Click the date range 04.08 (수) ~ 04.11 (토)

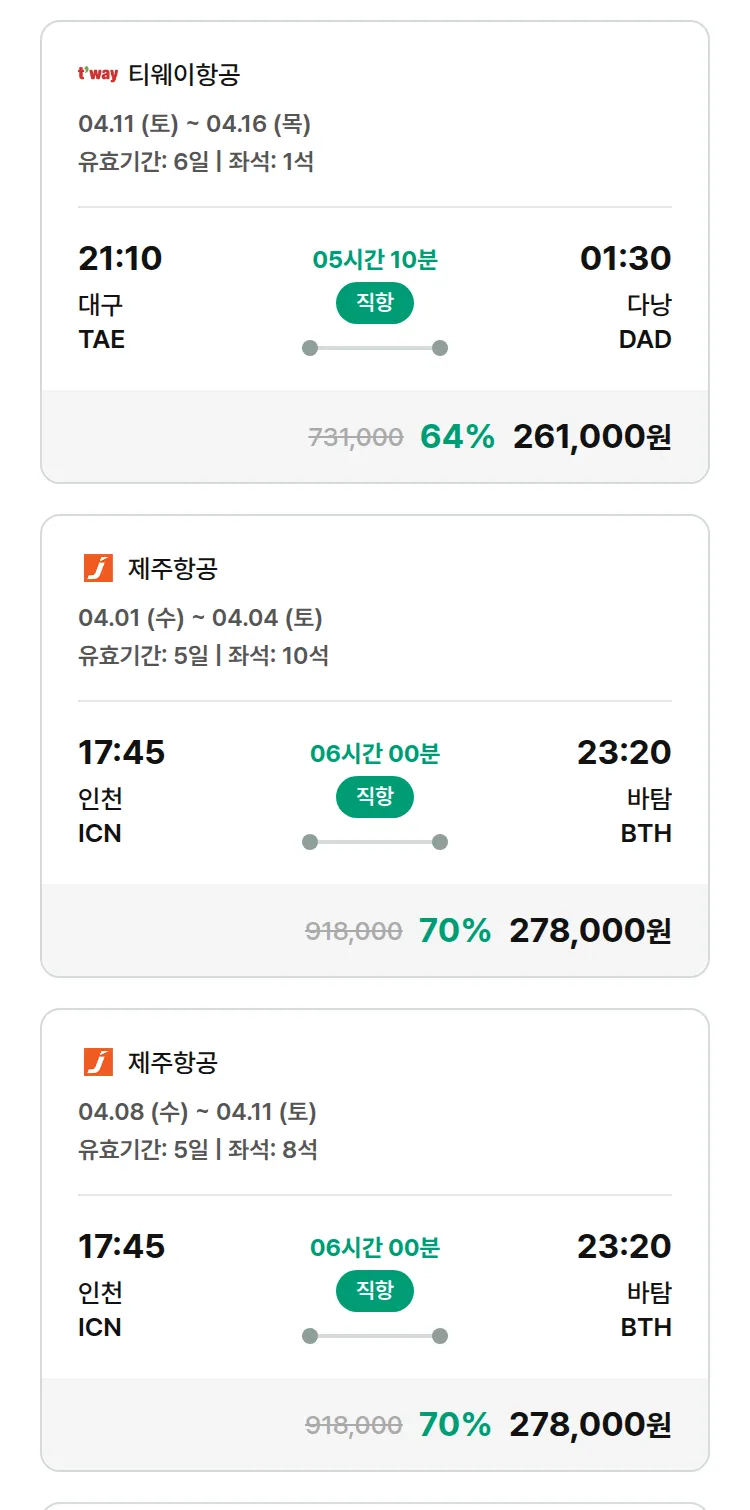(197, 1112)
